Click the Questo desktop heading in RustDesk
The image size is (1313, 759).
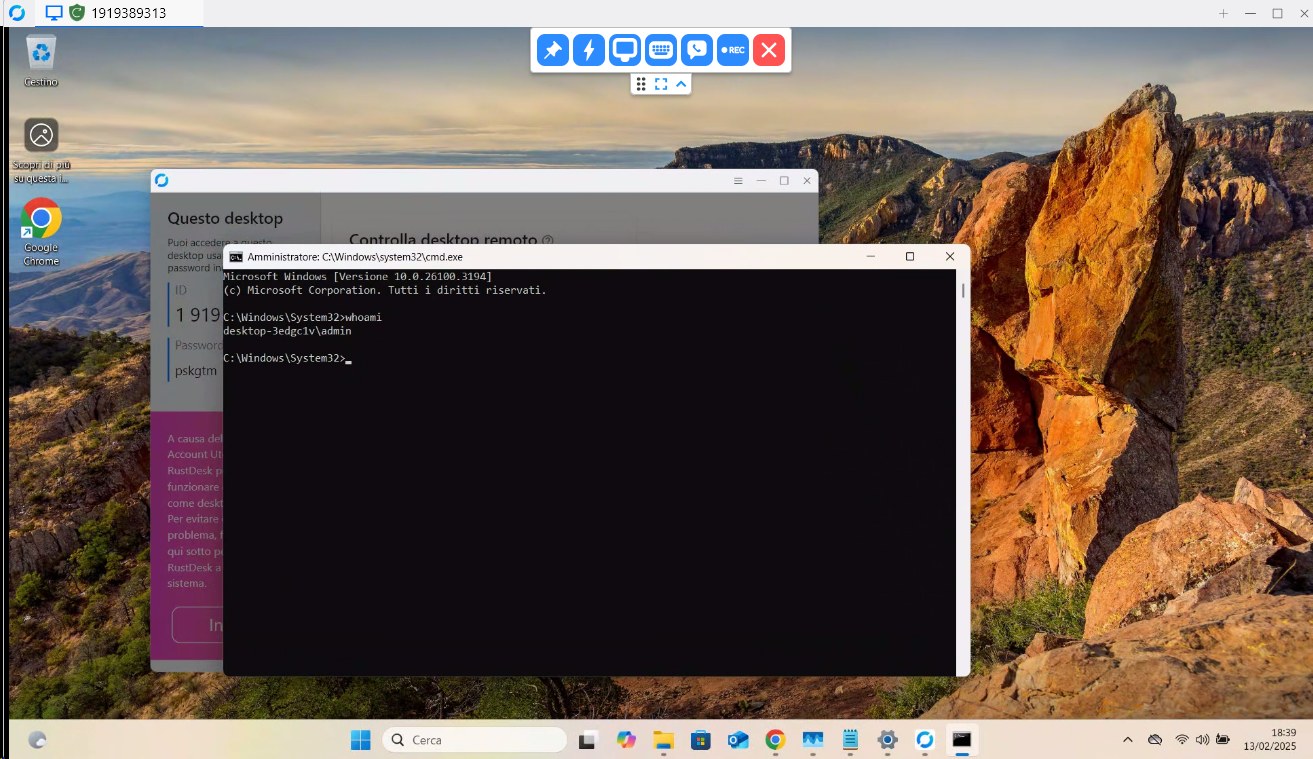coord(225,218)
